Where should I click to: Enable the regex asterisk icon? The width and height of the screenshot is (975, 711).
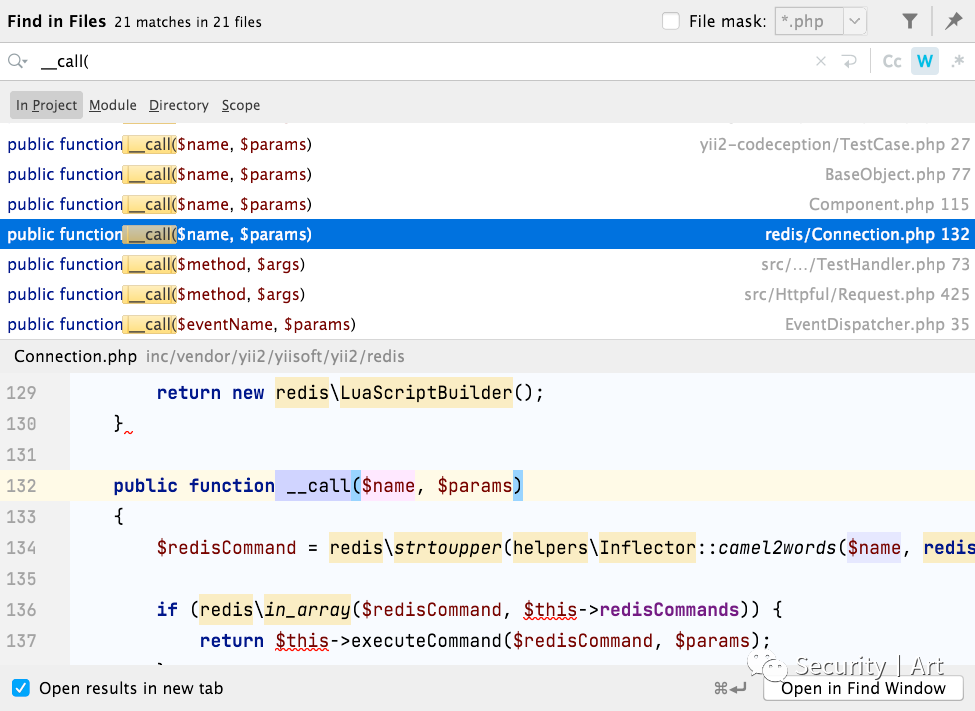958,61
